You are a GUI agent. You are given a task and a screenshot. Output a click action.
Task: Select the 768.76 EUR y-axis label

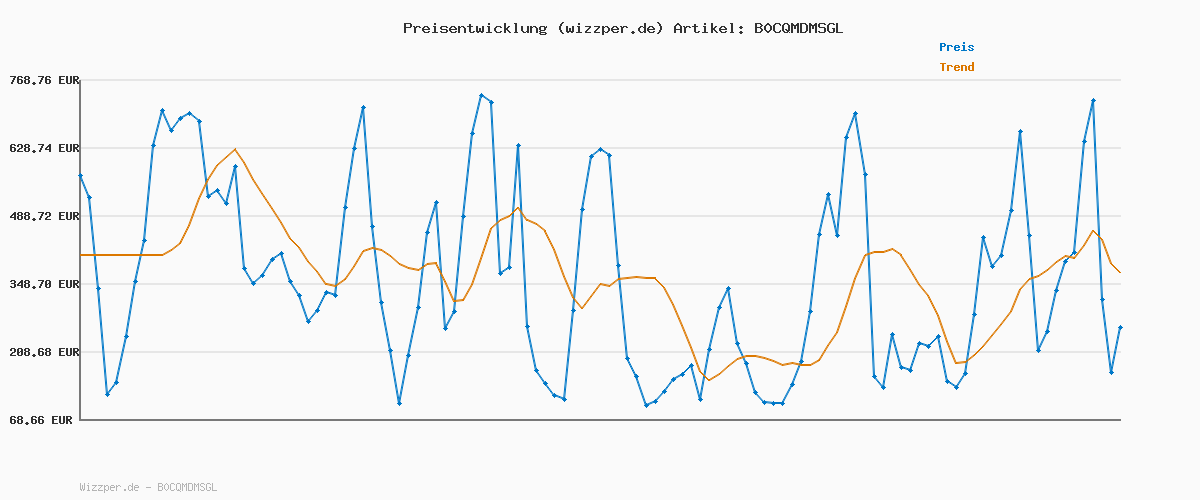(44, 80)
